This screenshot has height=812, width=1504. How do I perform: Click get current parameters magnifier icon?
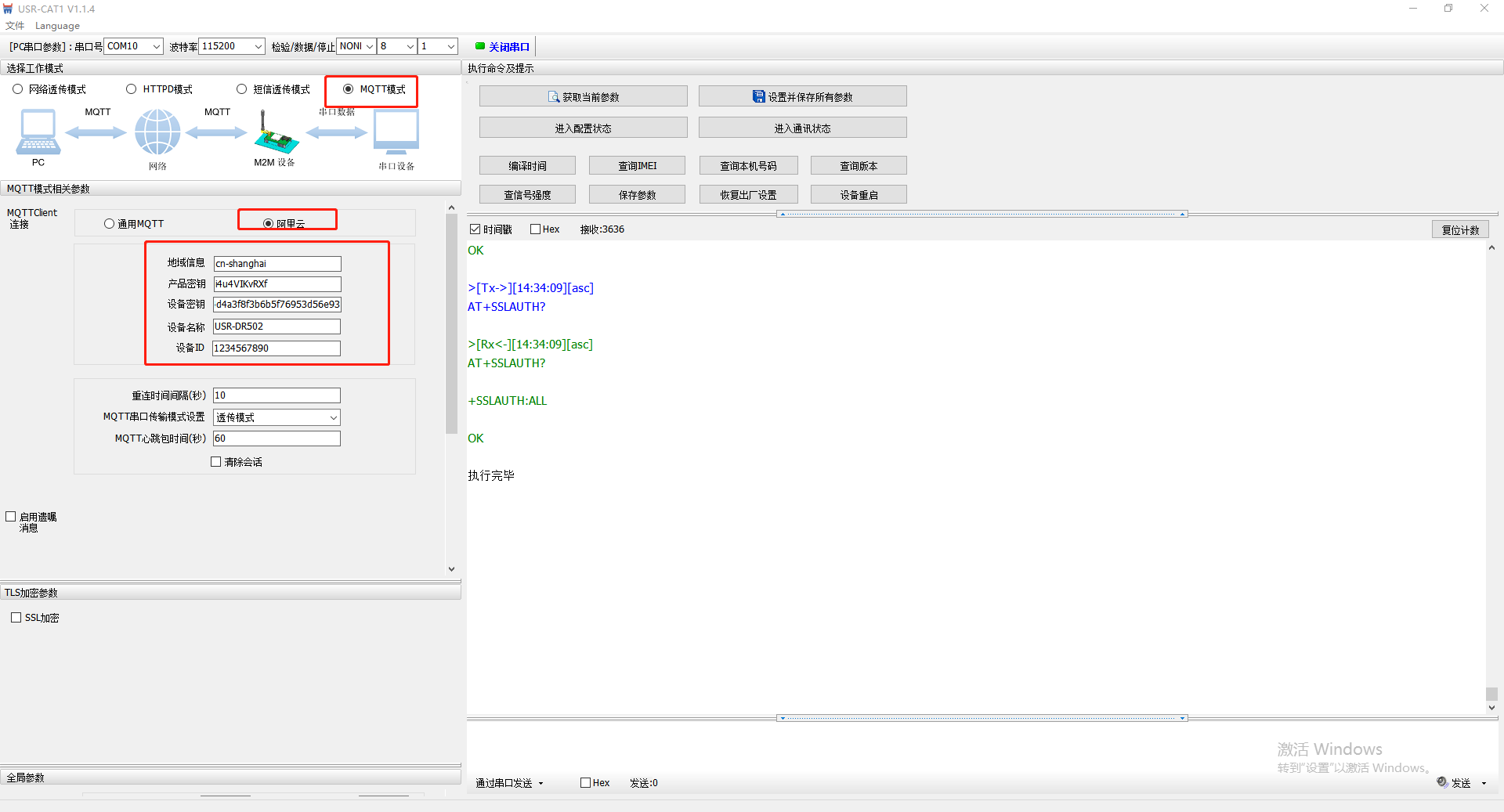554,97
